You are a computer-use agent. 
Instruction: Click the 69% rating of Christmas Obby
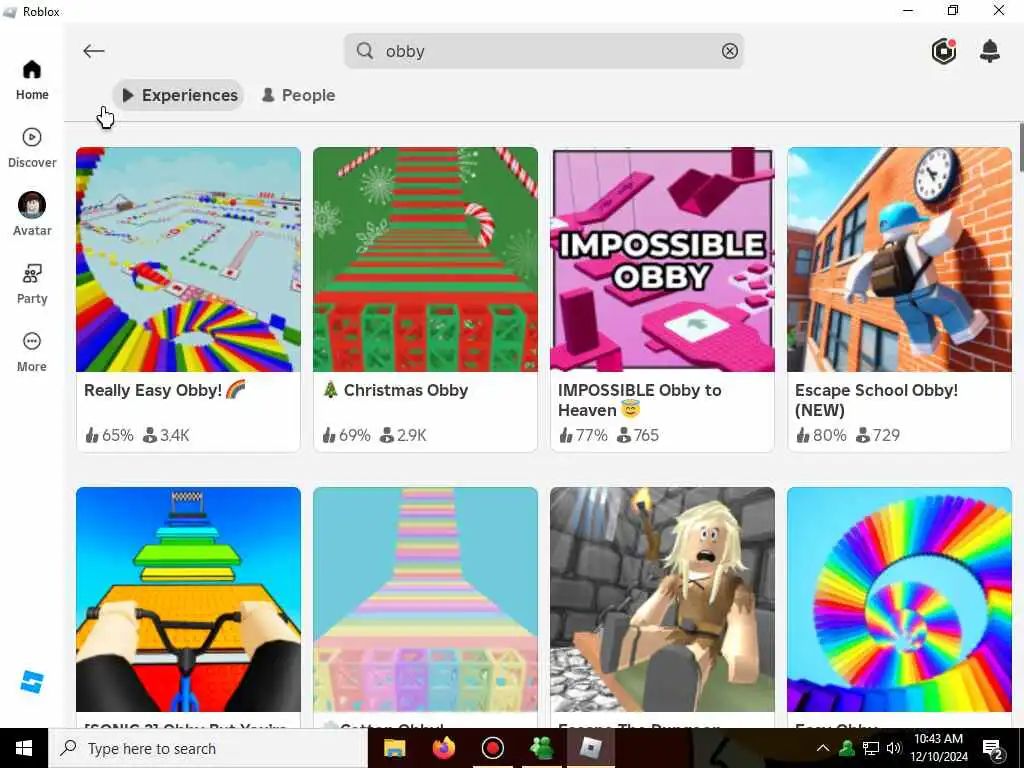click(347, 435)
